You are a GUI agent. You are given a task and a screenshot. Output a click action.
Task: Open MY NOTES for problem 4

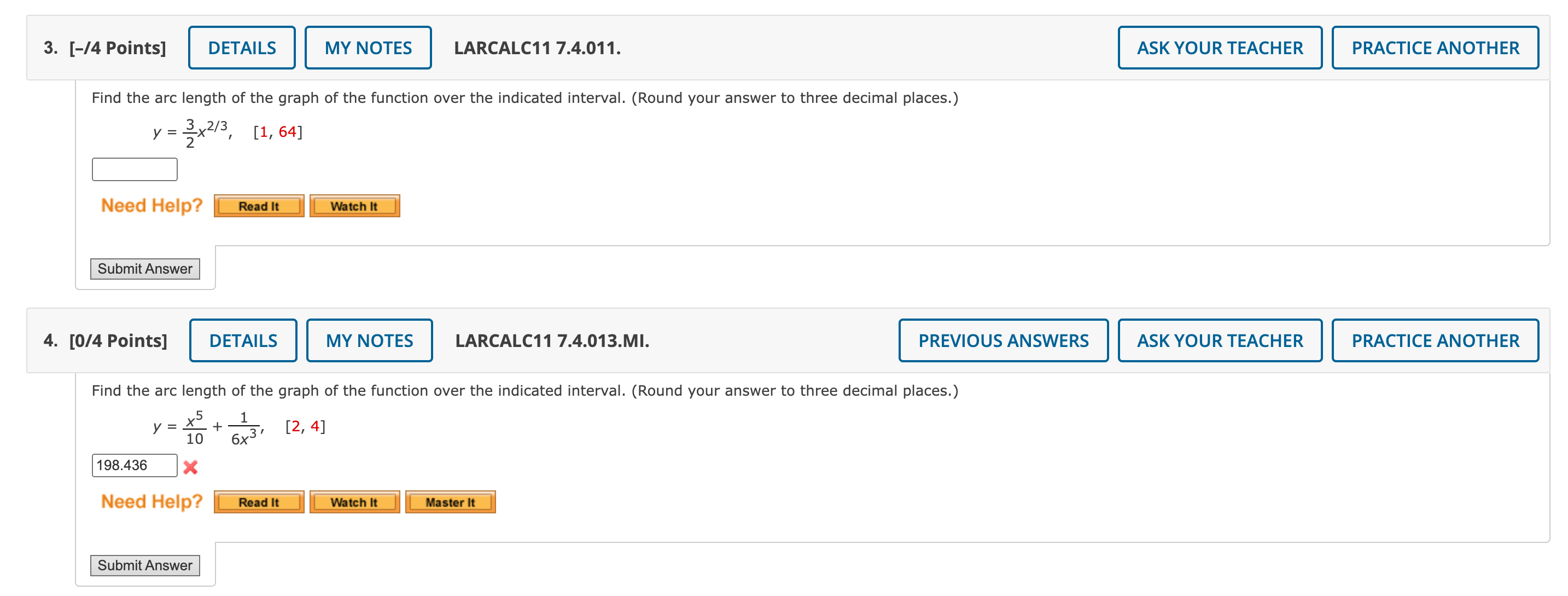pos(368,340)
